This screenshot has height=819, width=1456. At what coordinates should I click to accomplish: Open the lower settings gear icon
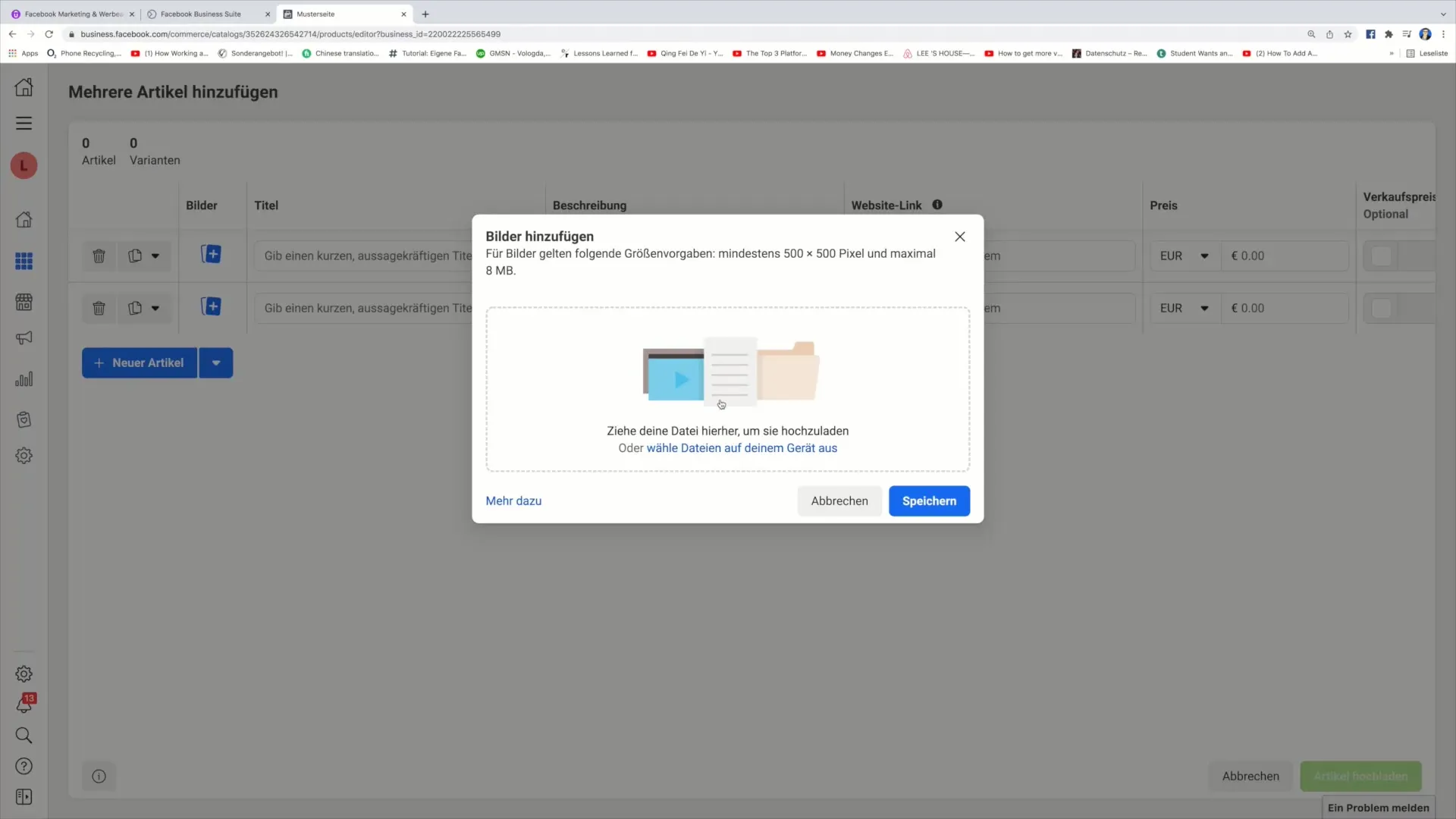point(24,673)
